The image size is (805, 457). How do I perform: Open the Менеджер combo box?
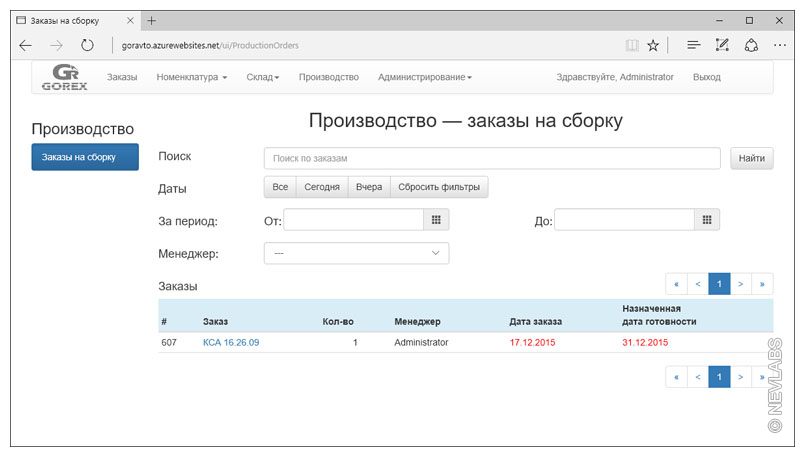coord(356,254)
